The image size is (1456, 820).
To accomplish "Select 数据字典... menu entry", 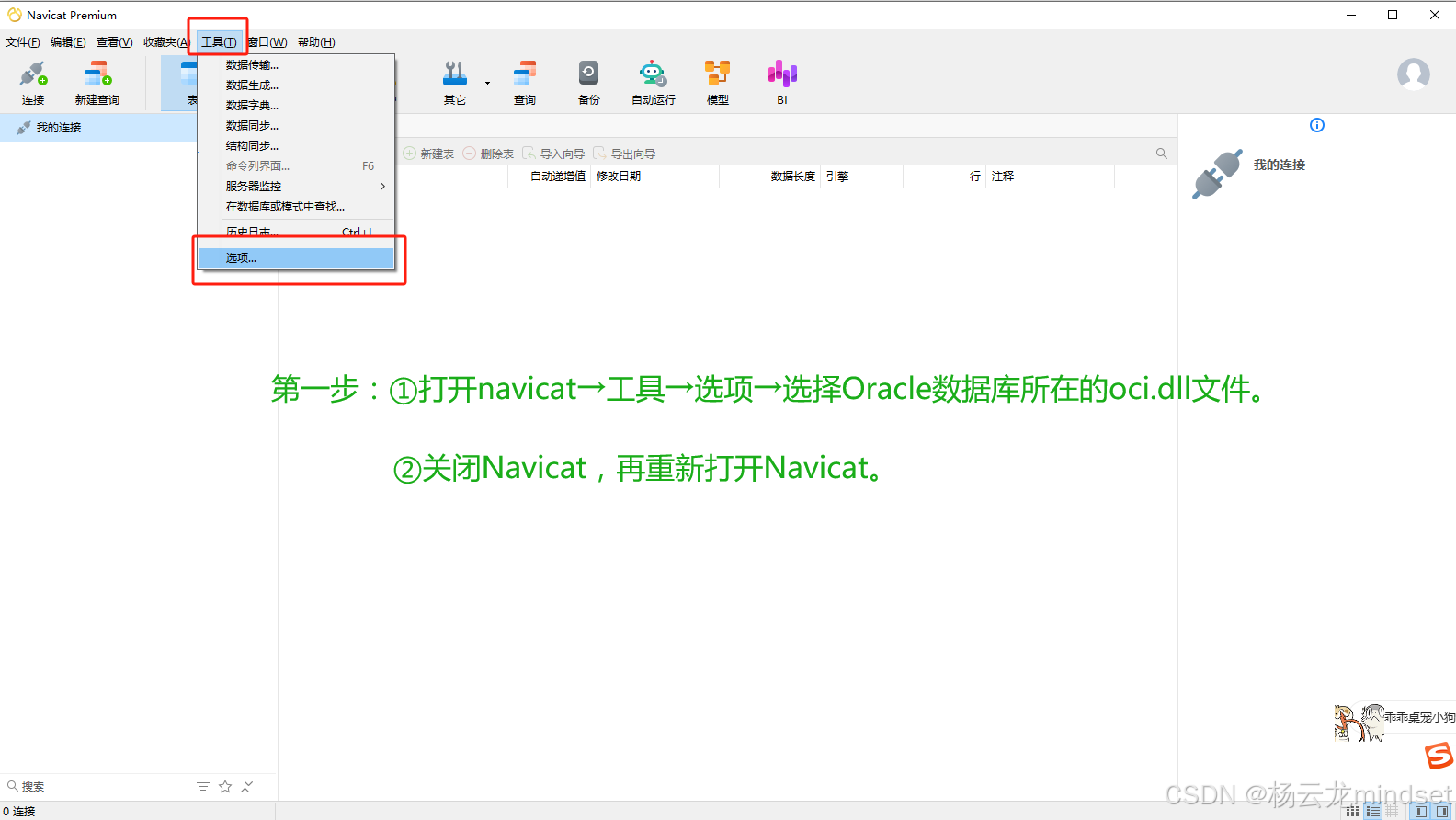I will (x=296, y=105).
